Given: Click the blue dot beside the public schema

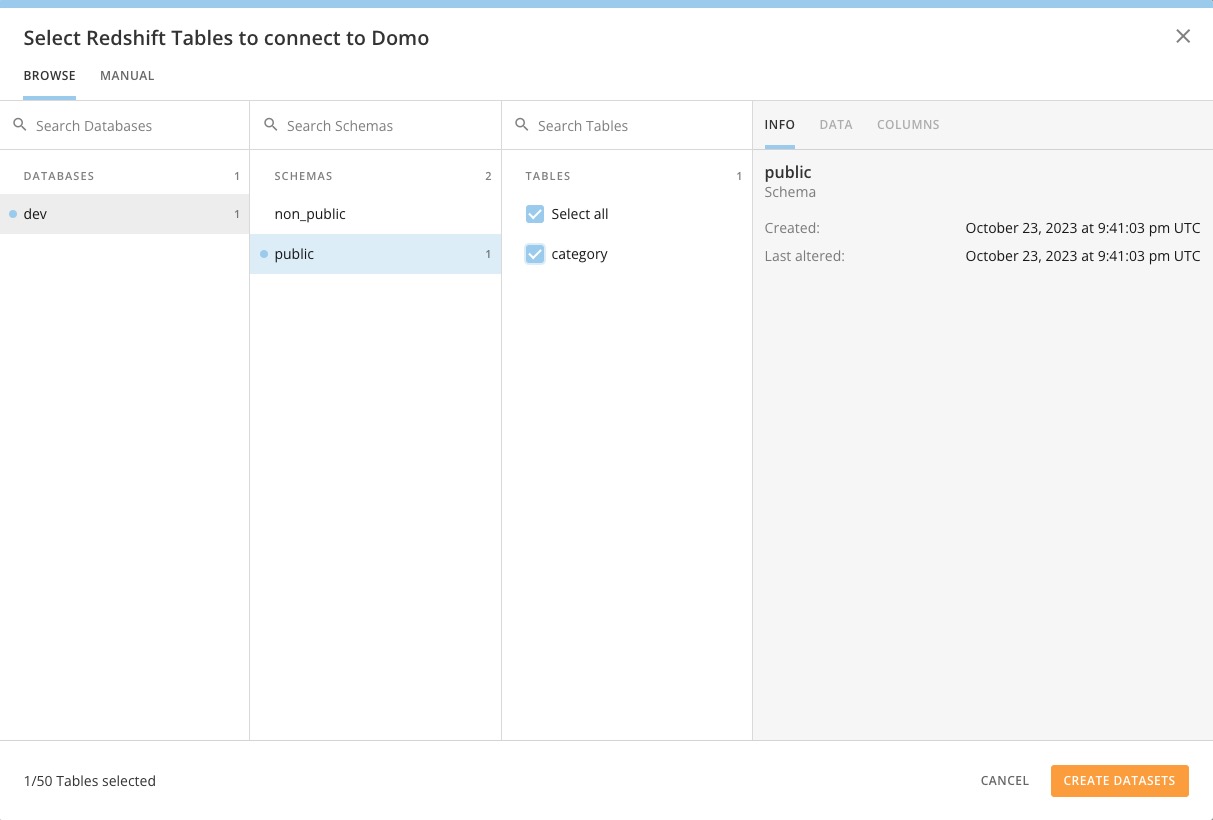Looking at the screenshot, I should click(x=263, y=253).
